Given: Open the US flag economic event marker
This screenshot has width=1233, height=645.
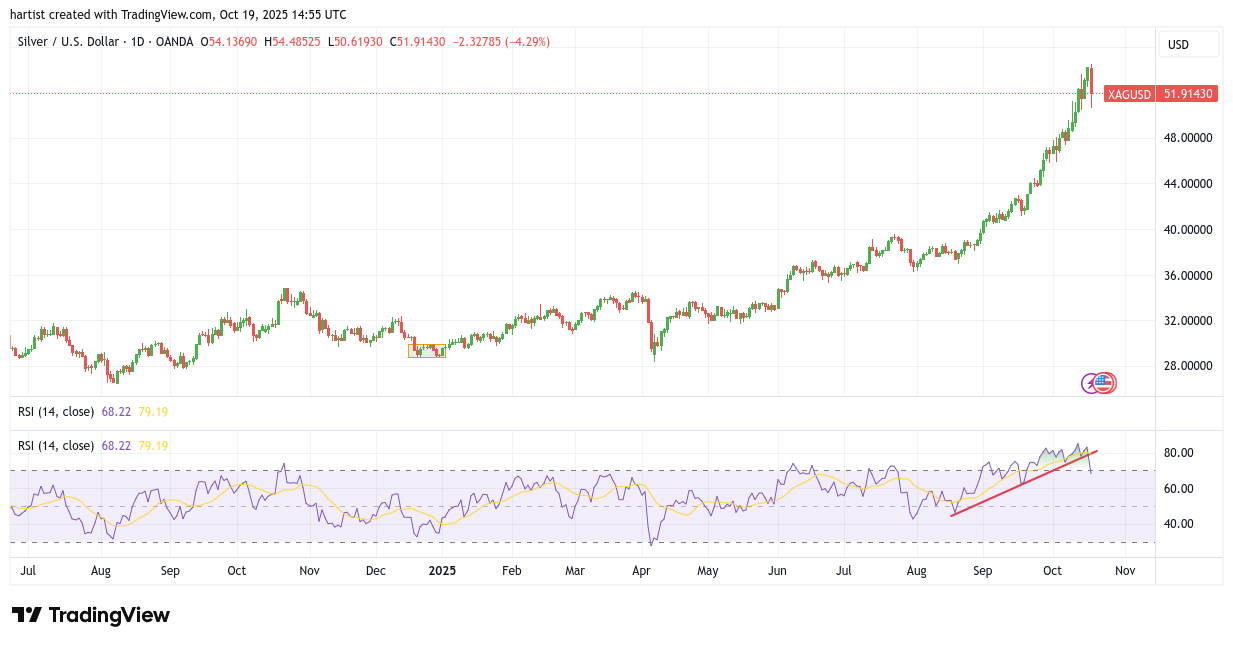Looking at the screenshot, I should coord(1104,382).
